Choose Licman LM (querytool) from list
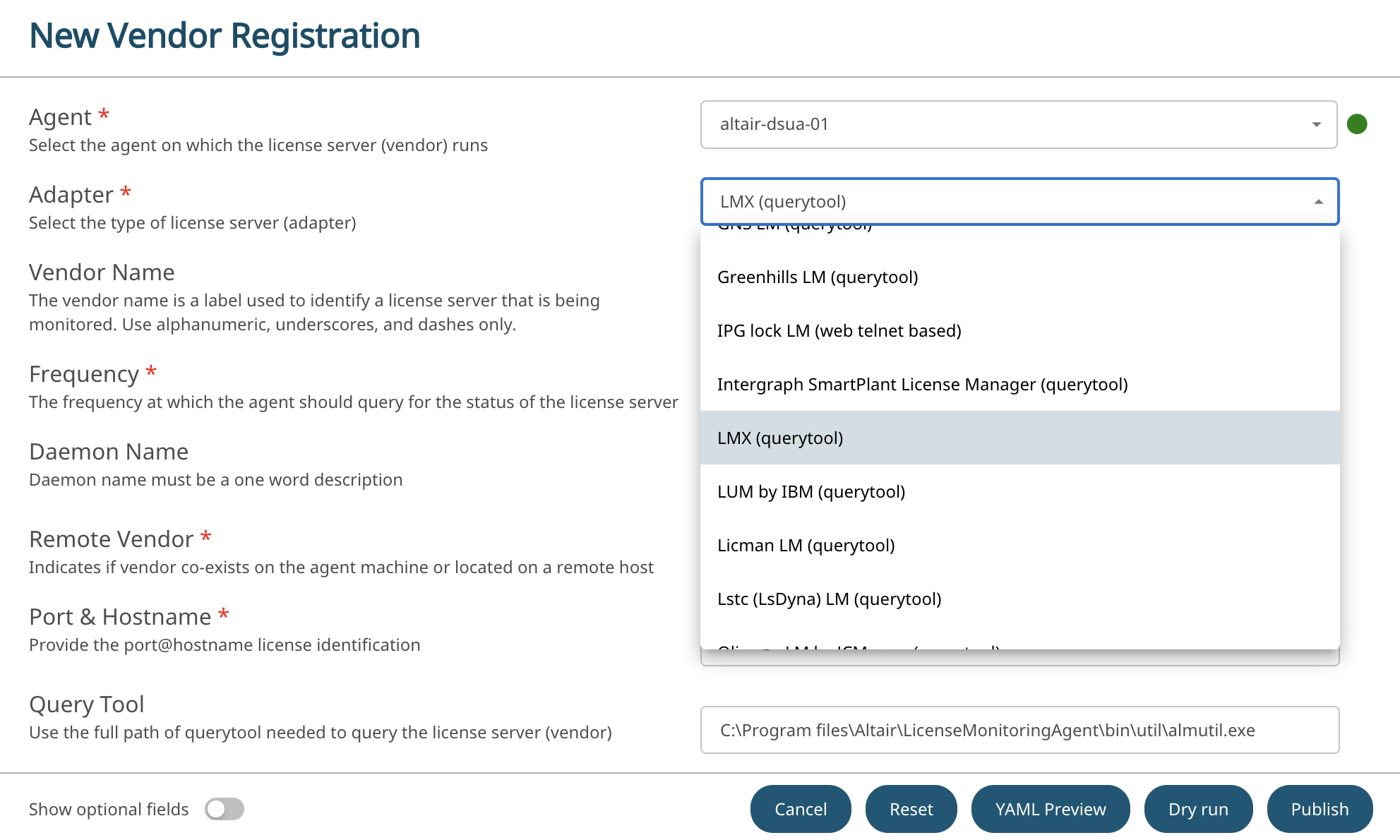This screenshot has width=1400, height=840. (x=806, y=546)
